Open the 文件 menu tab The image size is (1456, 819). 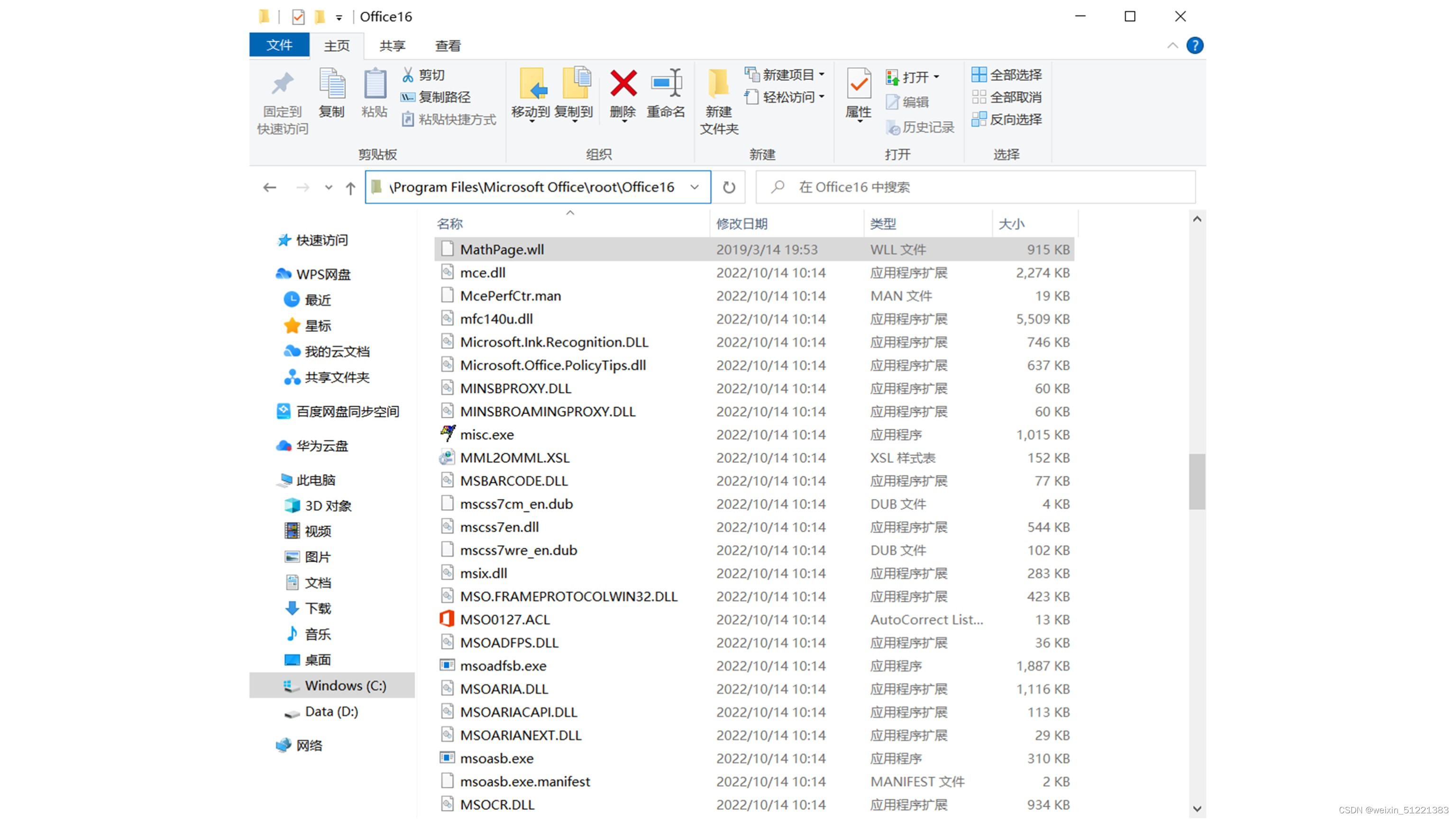(279, 45)
